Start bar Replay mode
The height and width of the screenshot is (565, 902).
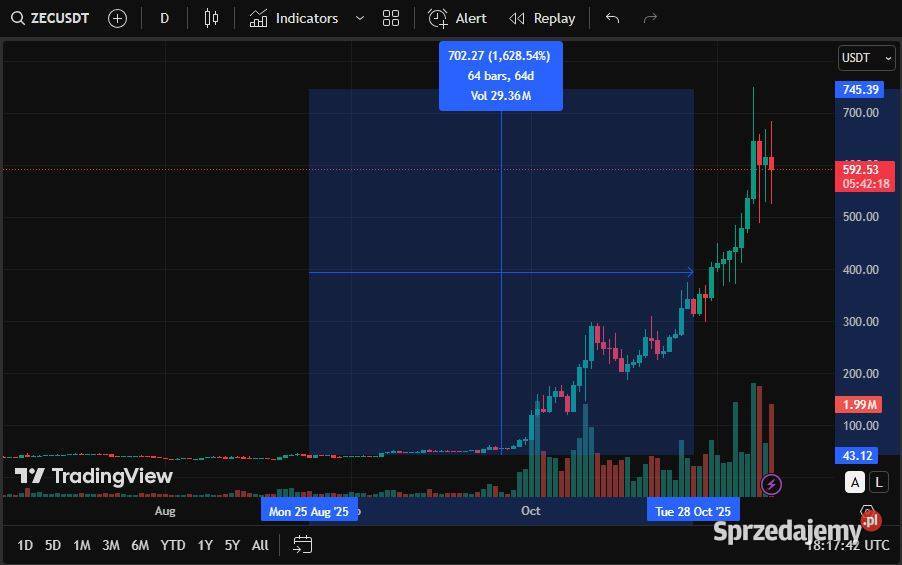tap(542, 18)
